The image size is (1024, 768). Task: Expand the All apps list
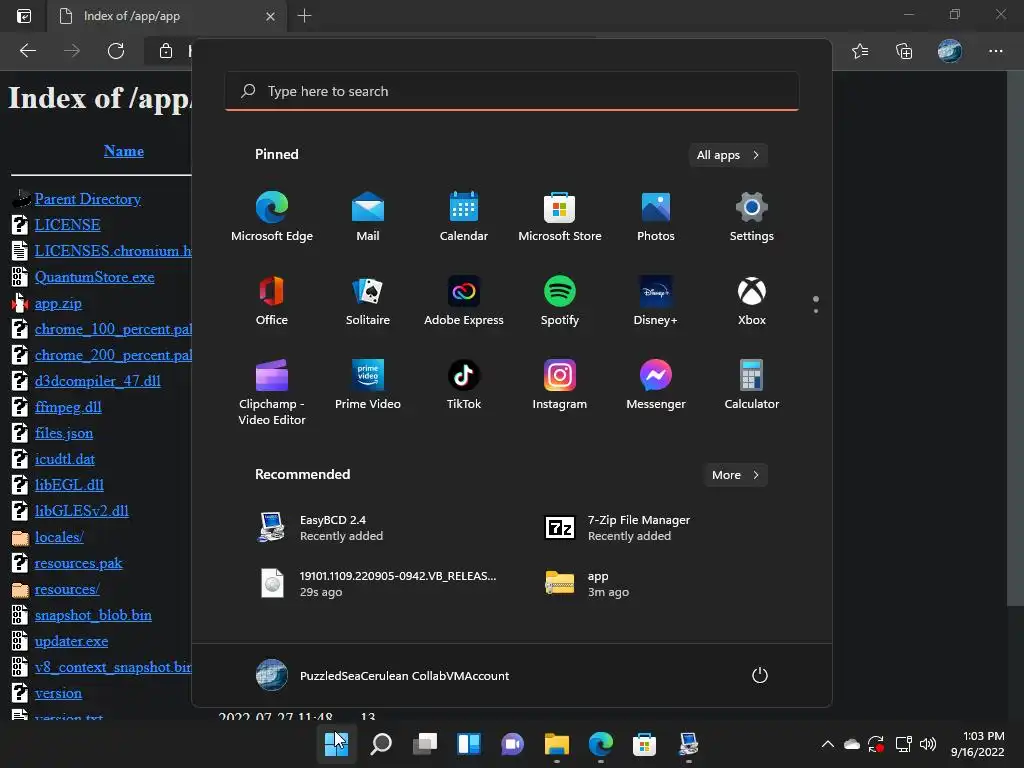pos(728,155)
